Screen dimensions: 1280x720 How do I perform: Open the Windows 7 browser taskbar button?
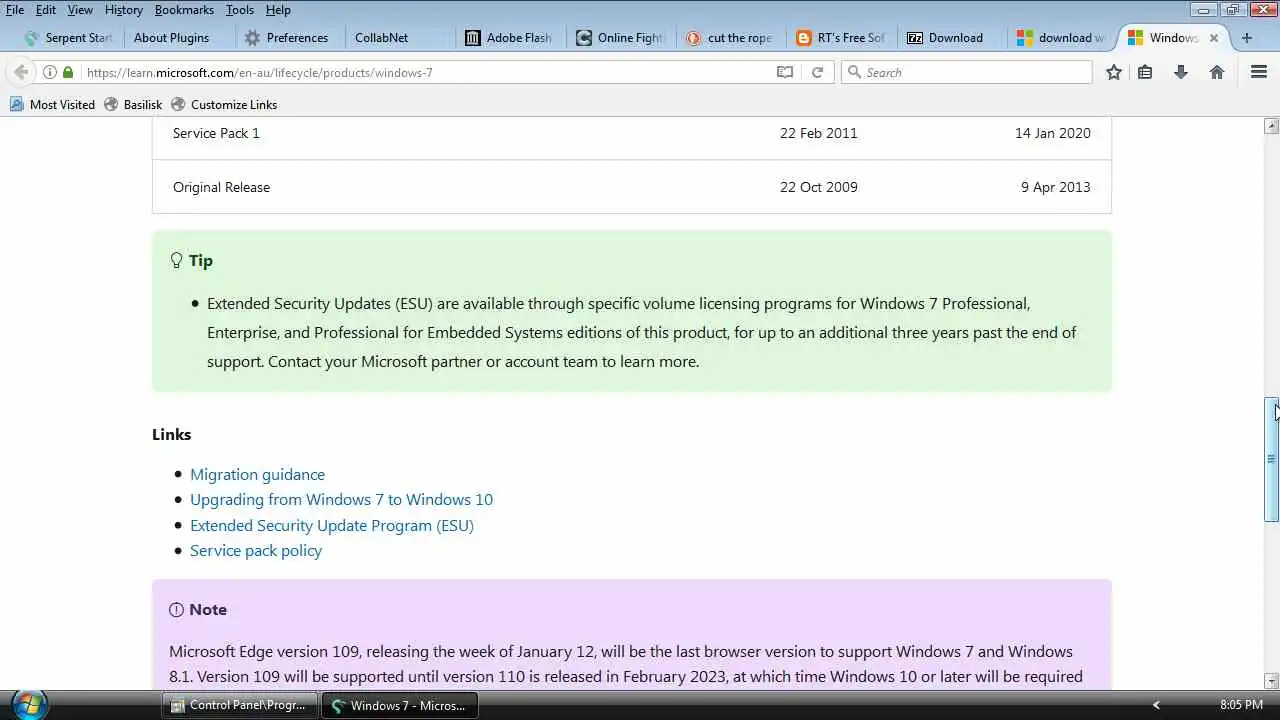tap(400, 705)
